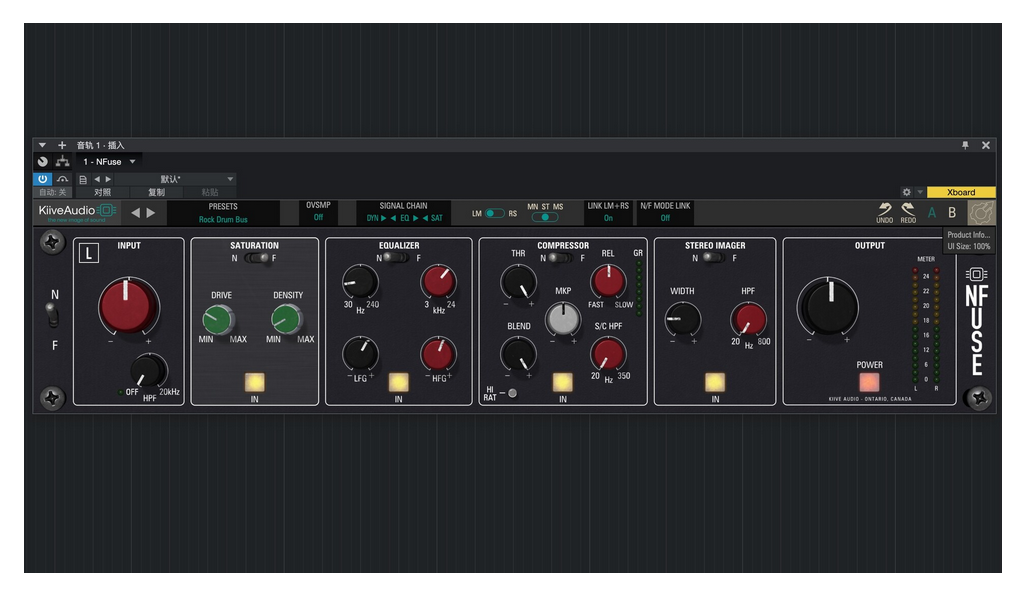
Task: Click the UNDO arrow icon
Action: point(884,212)
